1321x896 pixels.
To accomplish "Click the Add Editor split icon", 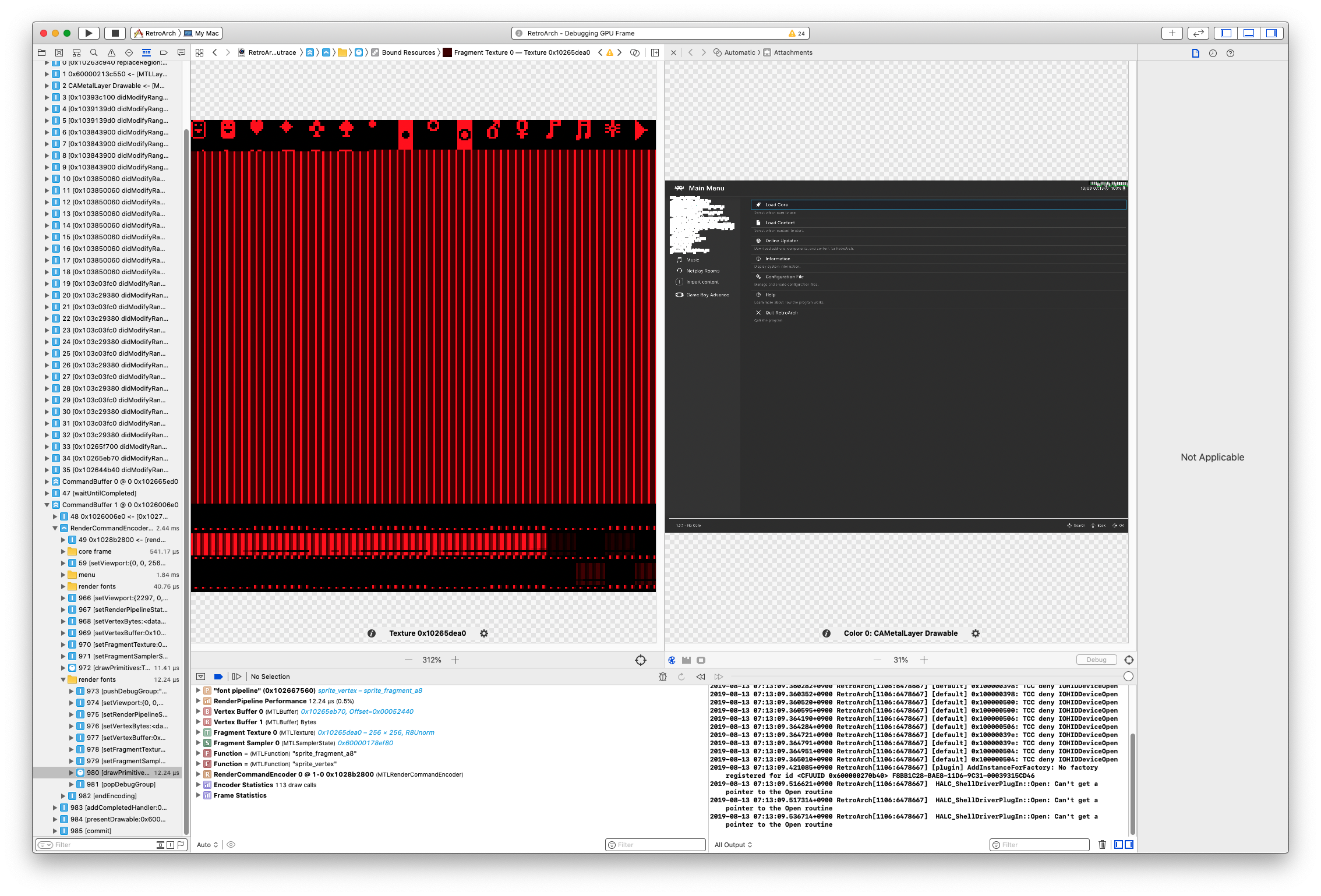I will [x=655, y=52].
